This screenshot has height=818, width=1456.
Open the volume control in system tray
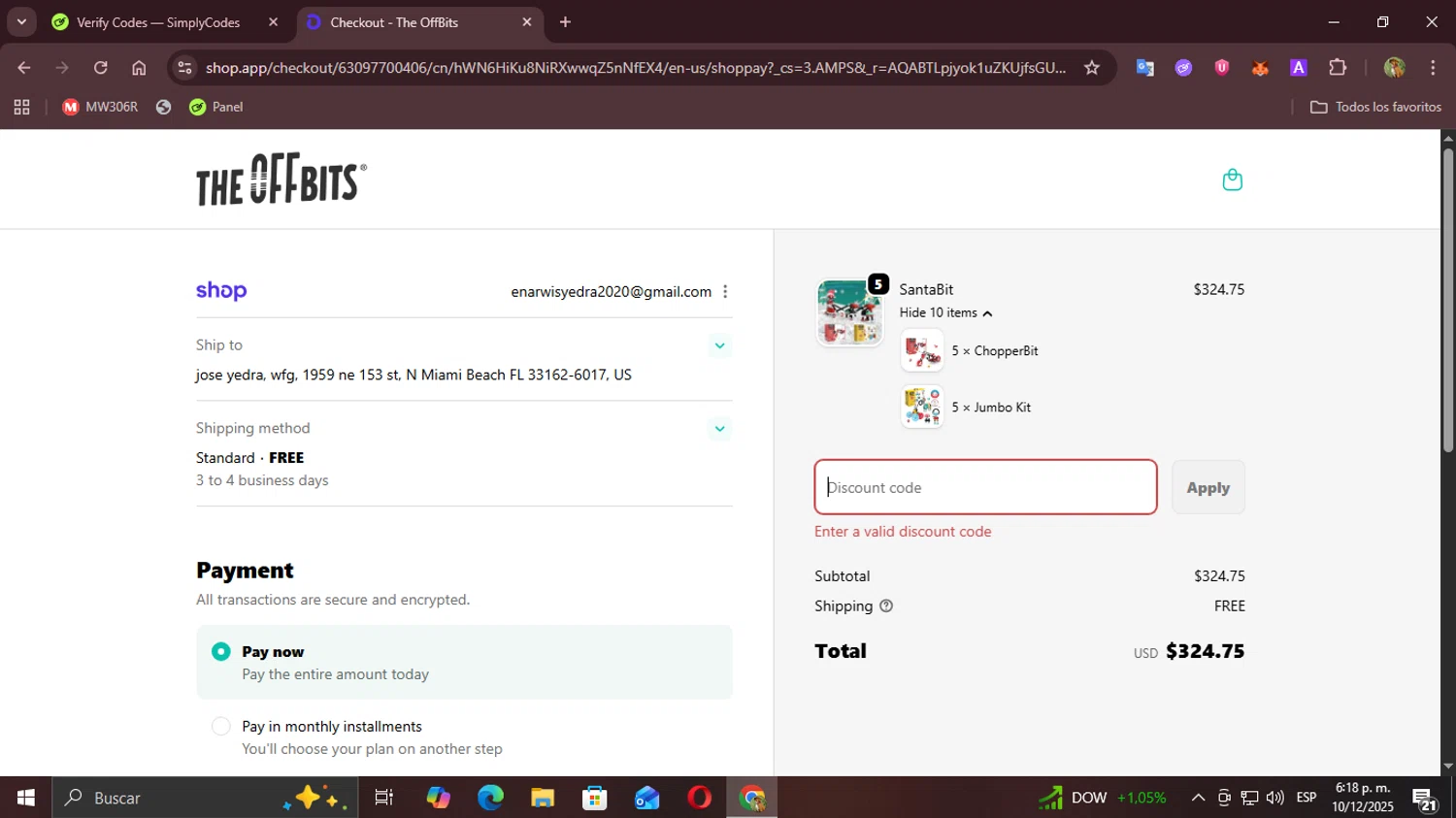coord(1275,798)
